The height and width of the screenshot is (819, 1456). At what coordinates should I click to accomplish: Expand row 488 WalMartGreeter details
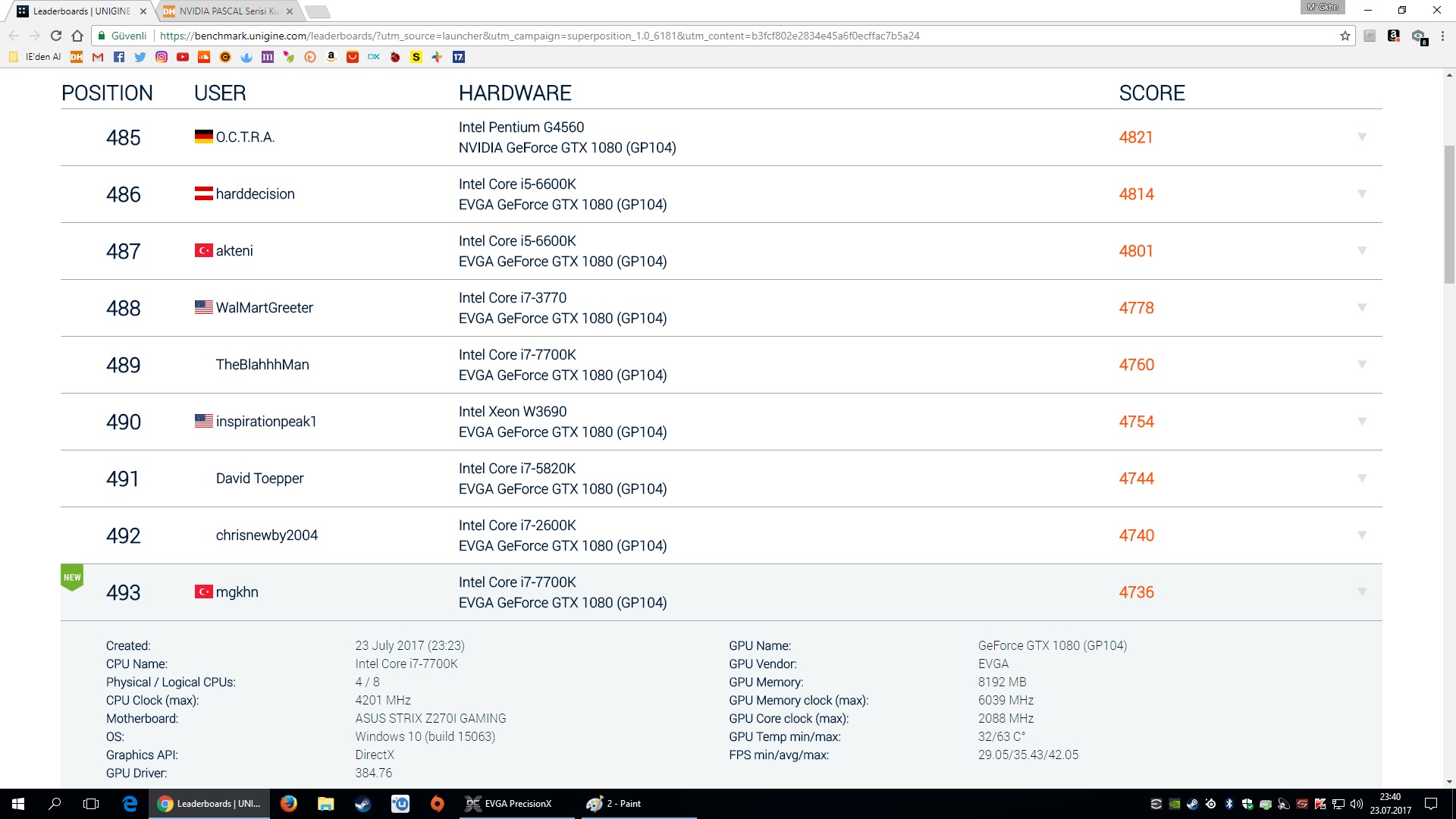click(1362, 308)
